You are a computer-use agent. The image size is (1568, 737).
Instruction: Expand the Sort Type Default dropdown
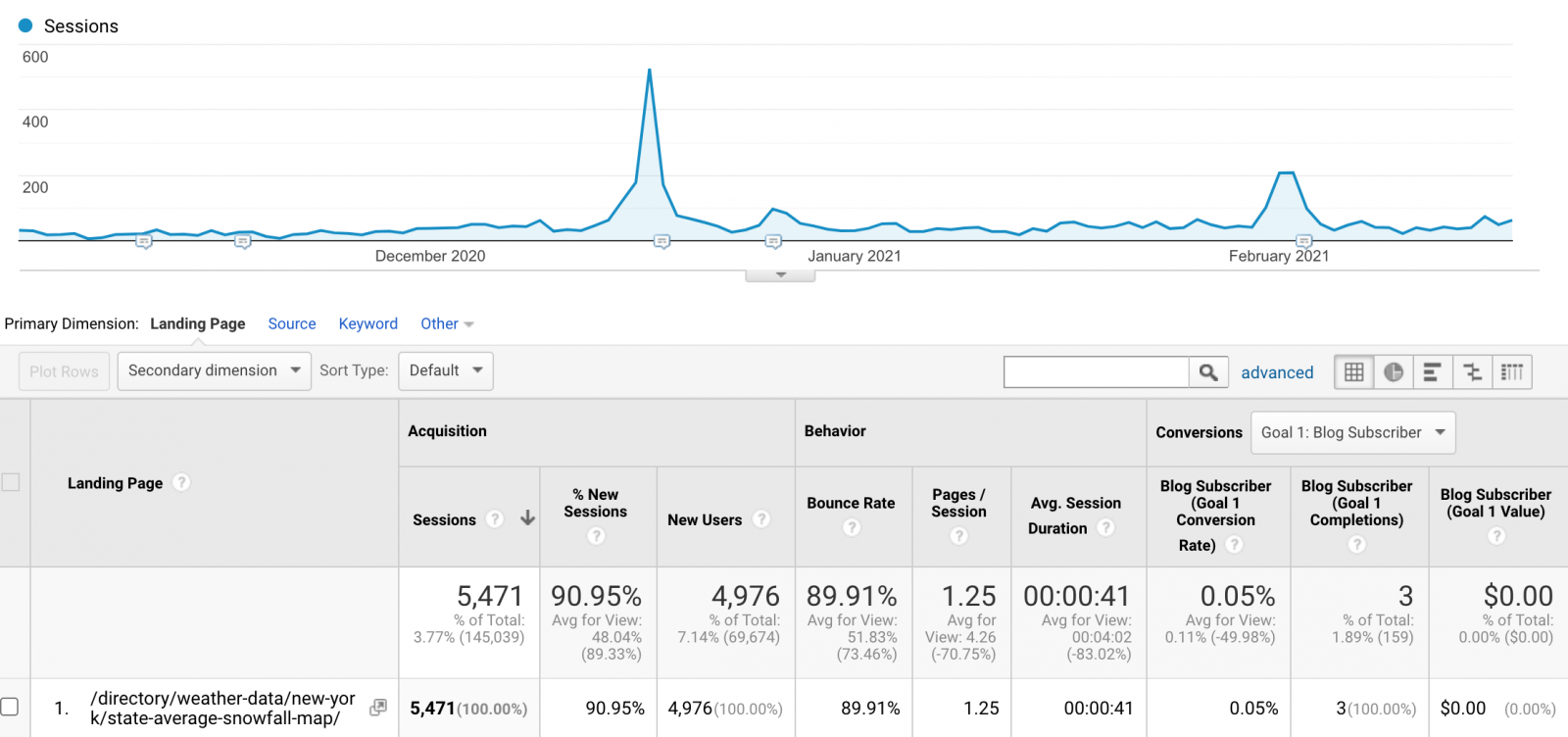tap(446, 370)
